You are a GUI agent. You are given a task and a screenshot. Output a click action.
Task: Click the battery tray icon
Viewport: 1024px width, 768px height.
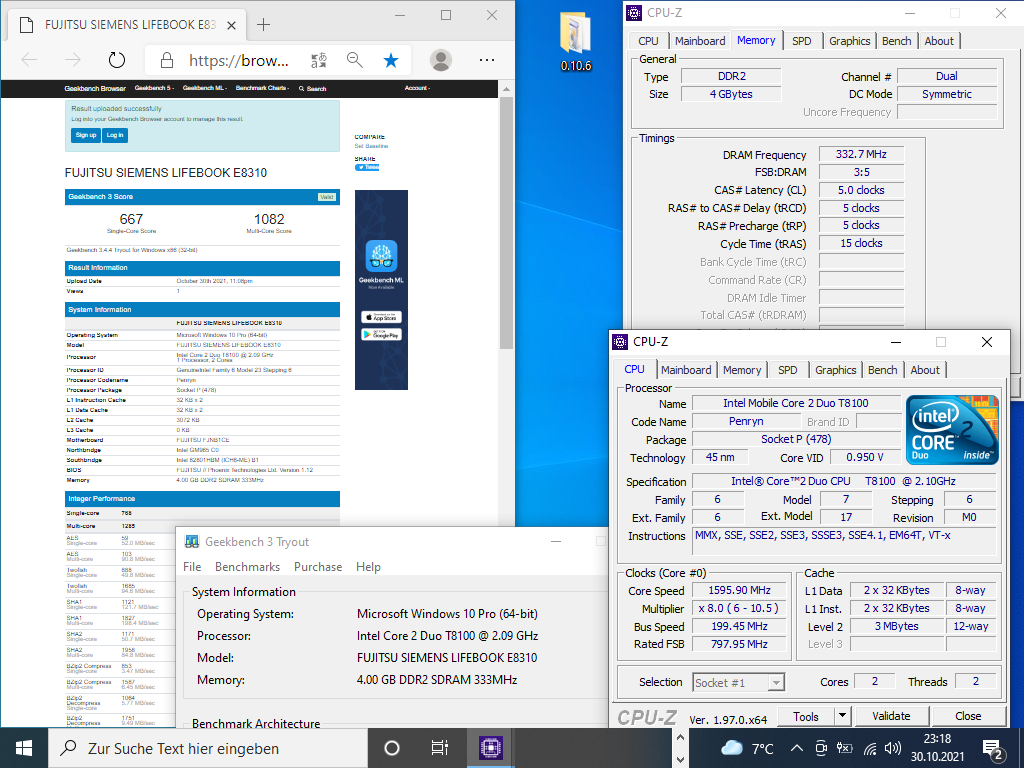point(844,748)
